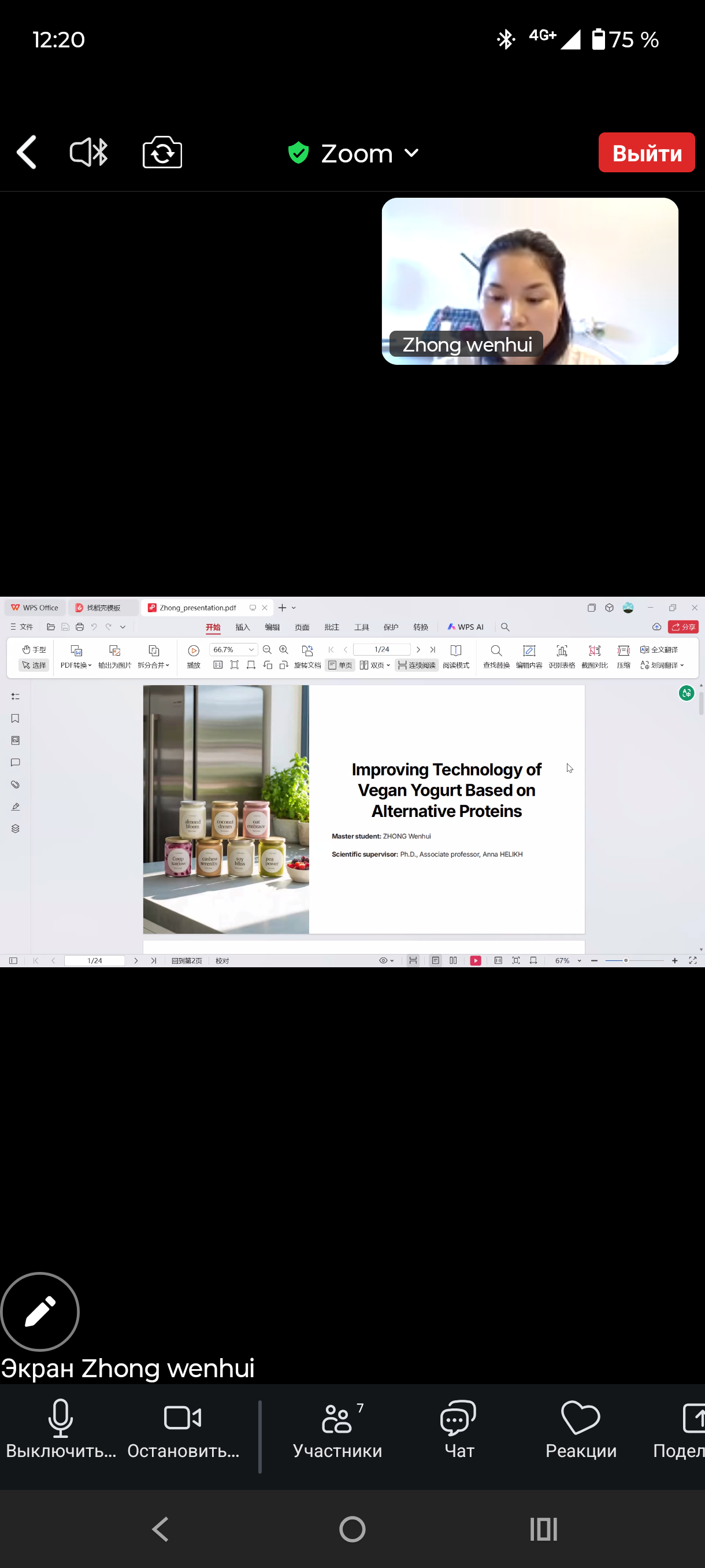Open the 66.7% zoom level dropdown
This screenshot has width=705, height=1568.
click(x=251, y=649)
